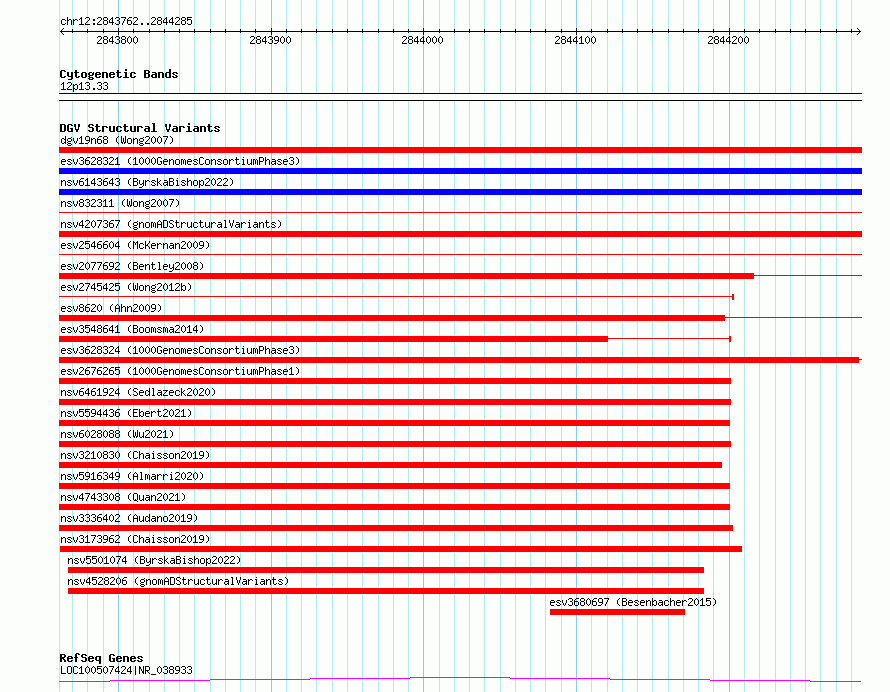The image size is (890, 692).
Task: Open nsv5916349 (Almarri2020) label
Action: (x=132, y=476)
